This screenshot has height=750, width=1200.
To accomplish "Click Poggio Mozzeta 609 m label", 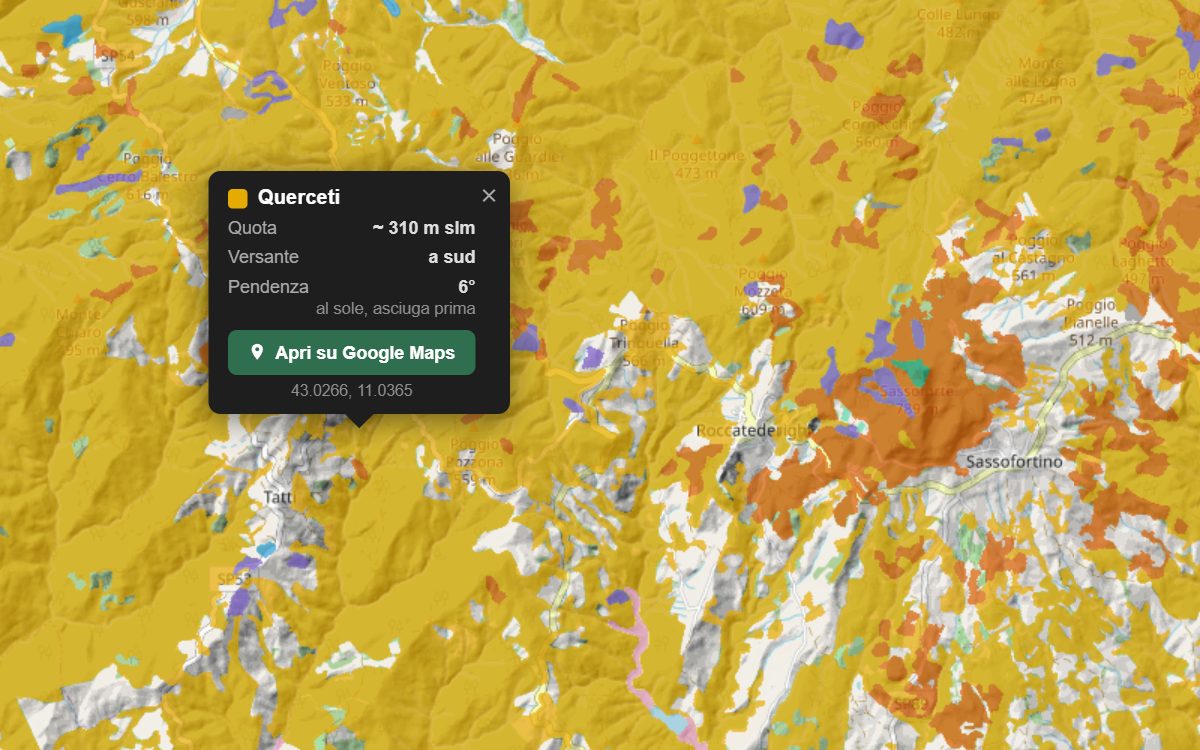I will click(x=765, y=291).
